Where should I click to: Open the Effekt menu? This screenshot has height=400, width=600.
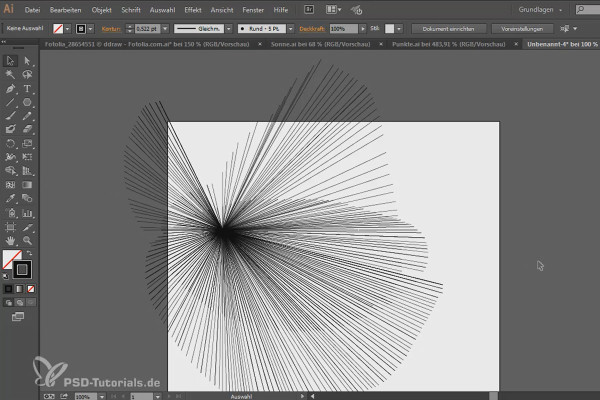point(193,10)
